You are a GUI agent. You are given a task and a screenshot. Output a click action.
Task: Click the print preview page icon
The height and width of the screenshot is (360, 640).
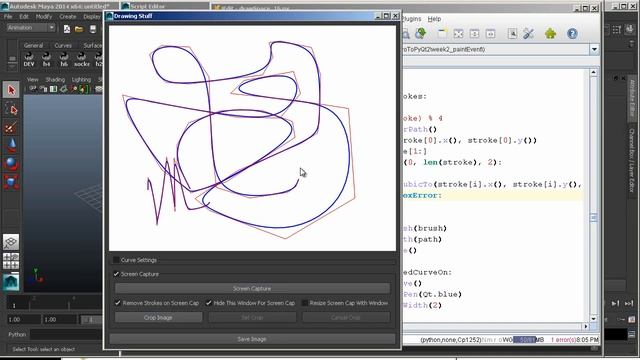(512, 33)
